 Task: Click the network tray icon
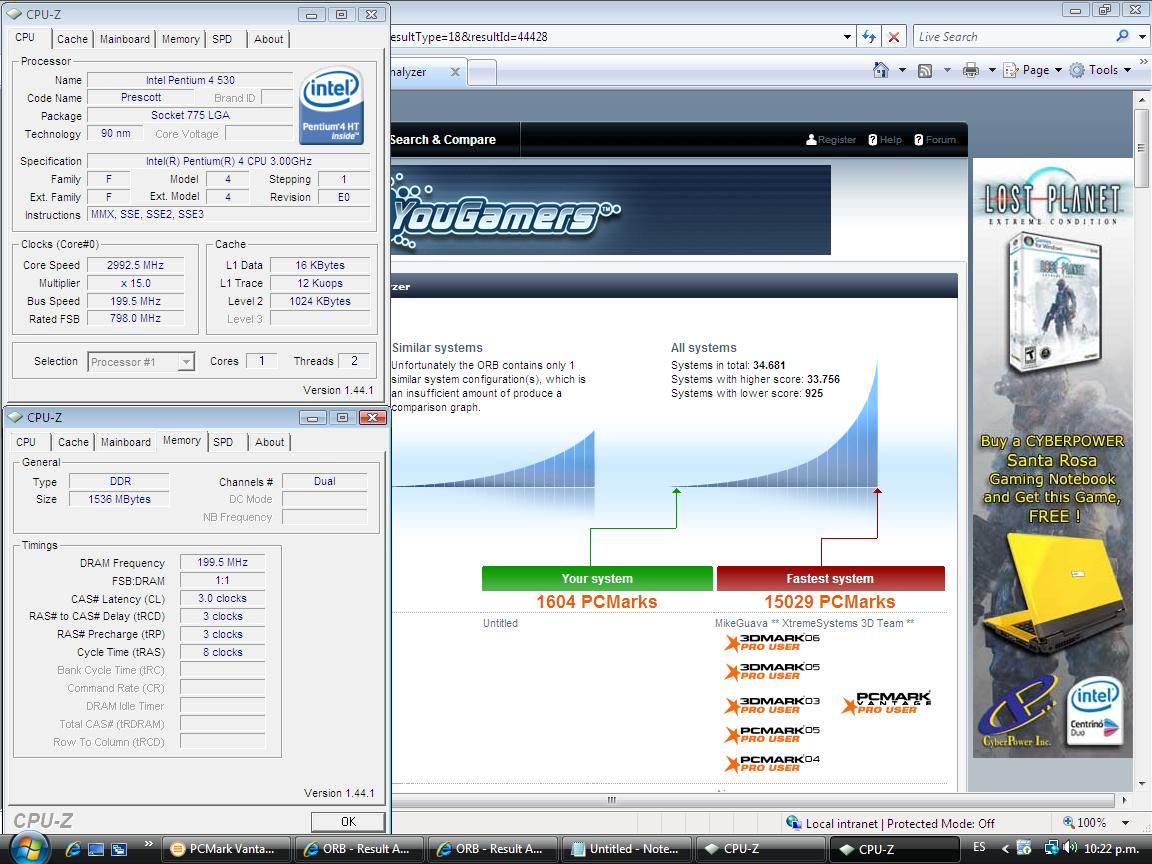click(1051, 848)
